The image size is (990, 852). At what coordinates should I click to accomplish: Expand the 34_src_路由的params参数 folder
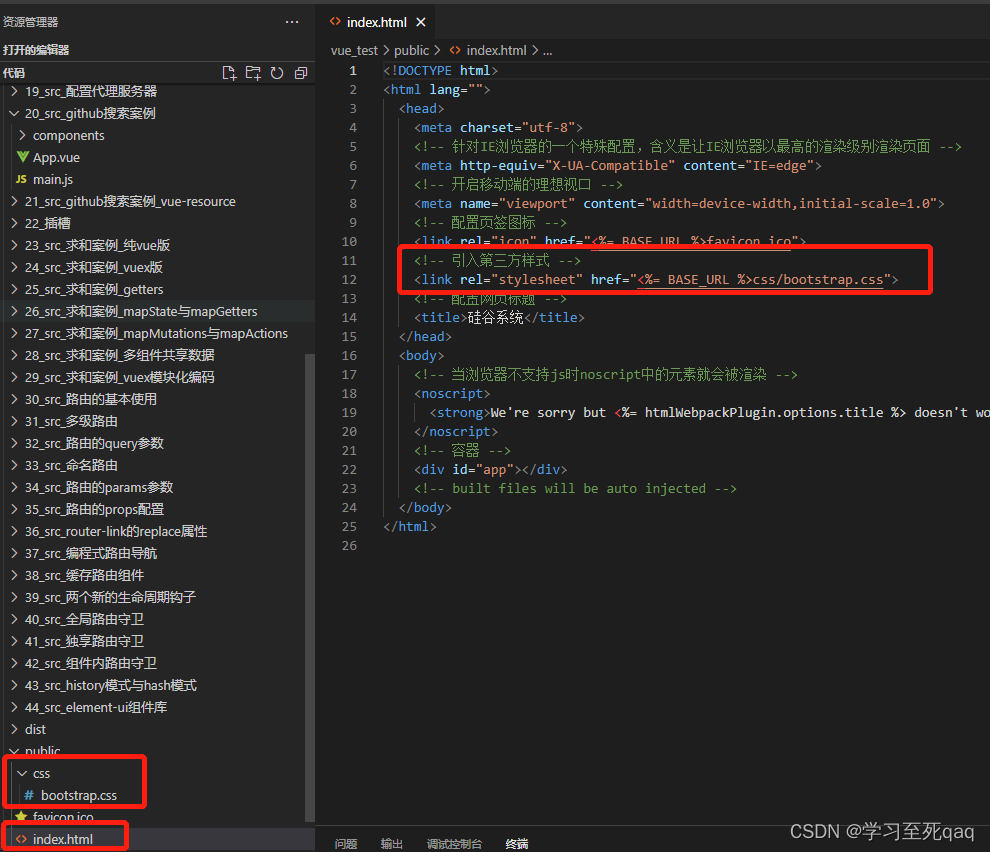pos(98,488)
